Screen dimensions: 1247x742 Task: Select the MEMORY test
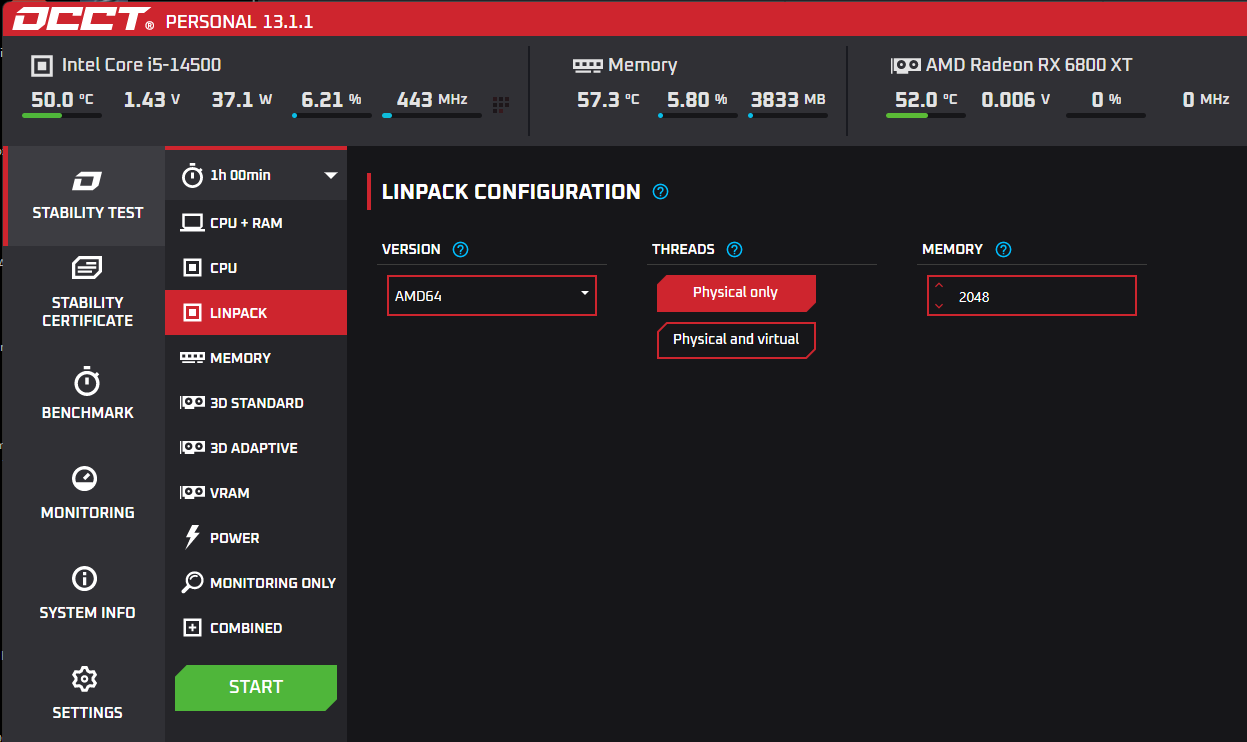point(256,358)
